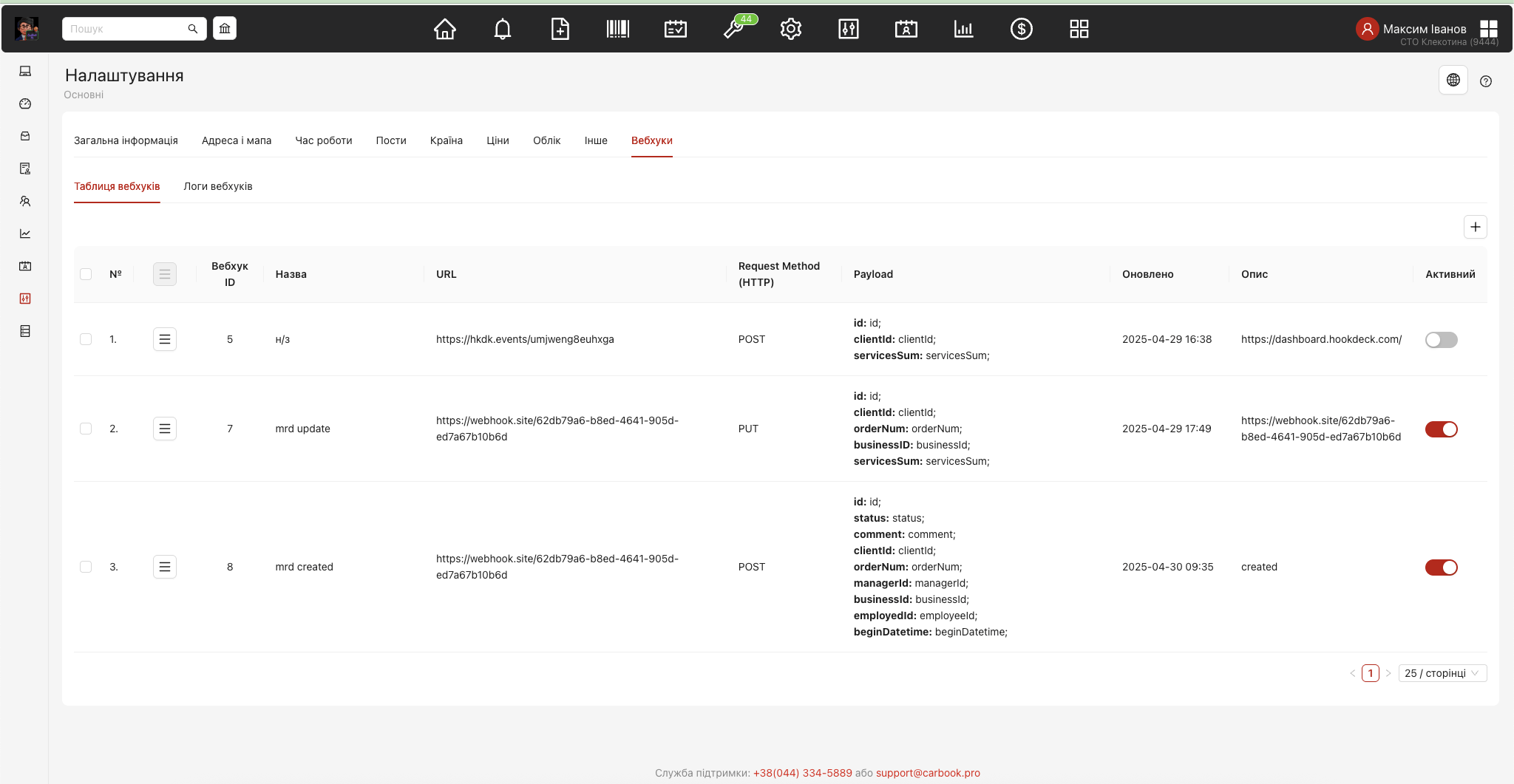The width and height of the screenshot is (1514, 784).
Task: Open row actions menu for mrd update
Action: click(165, 429)
